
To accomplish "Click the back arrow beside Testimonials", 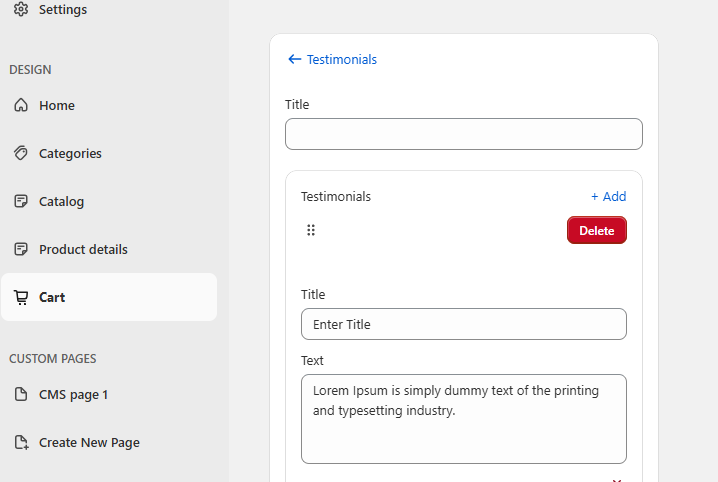I will (294, 59).
